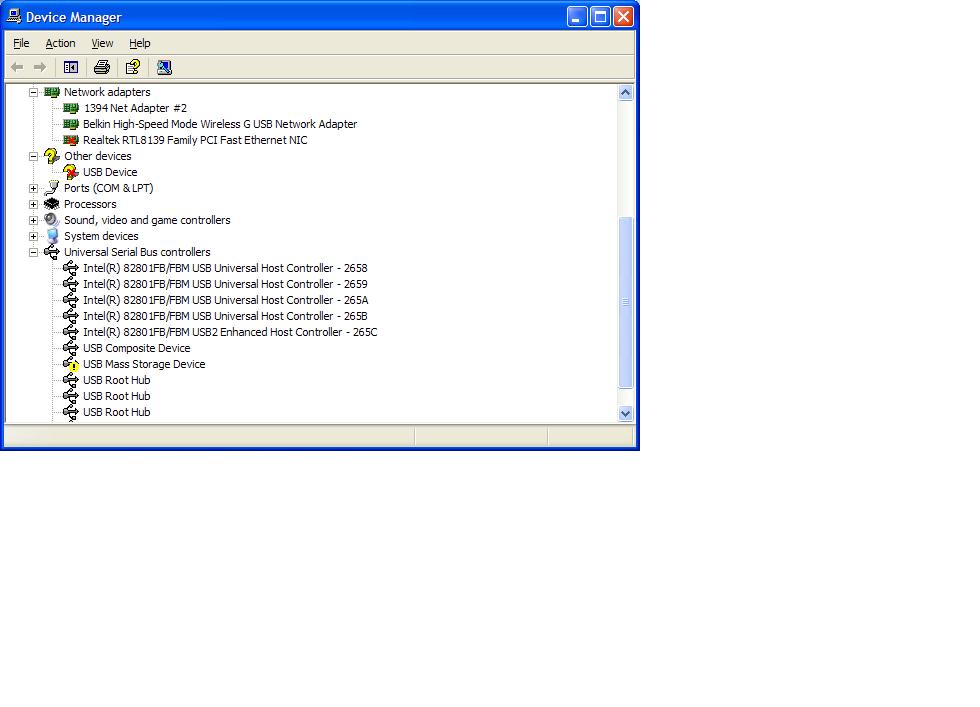Expand the Ports (COM & LPT) branch

pyautogui.click(x=33, y=188)
